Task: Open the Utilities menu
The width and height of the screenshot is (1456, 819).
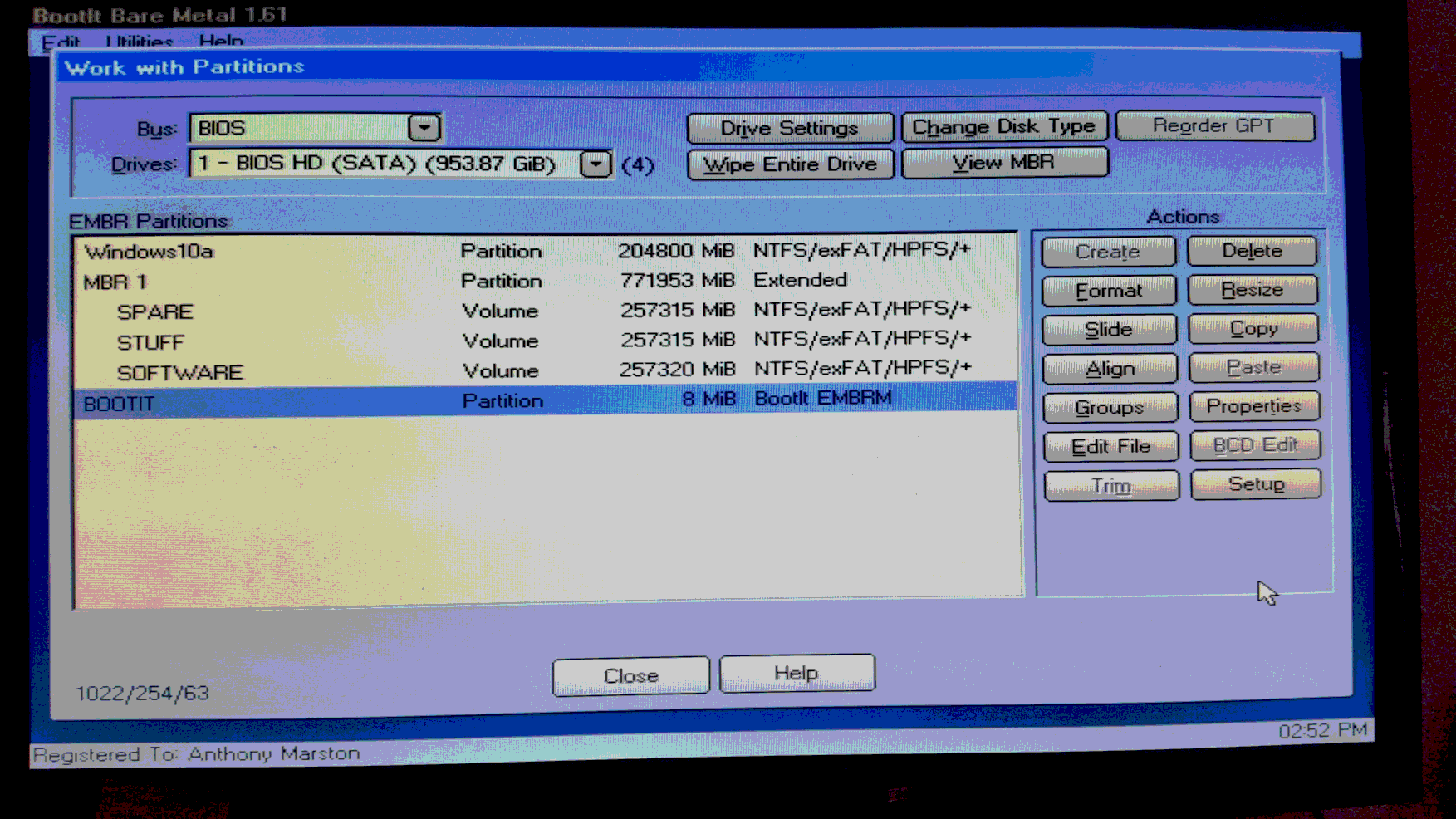Action: 140,42
